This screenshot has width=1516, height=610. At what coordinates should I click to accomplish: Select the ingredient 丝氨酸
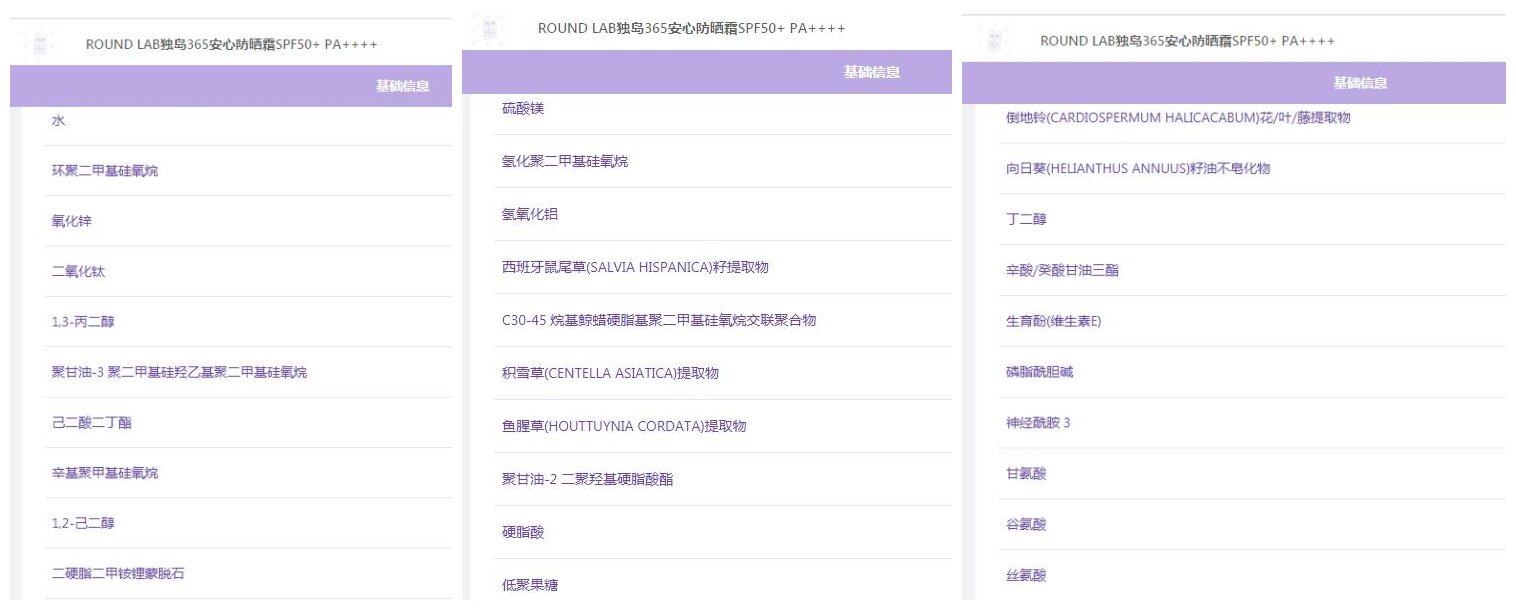(1026, 576)
